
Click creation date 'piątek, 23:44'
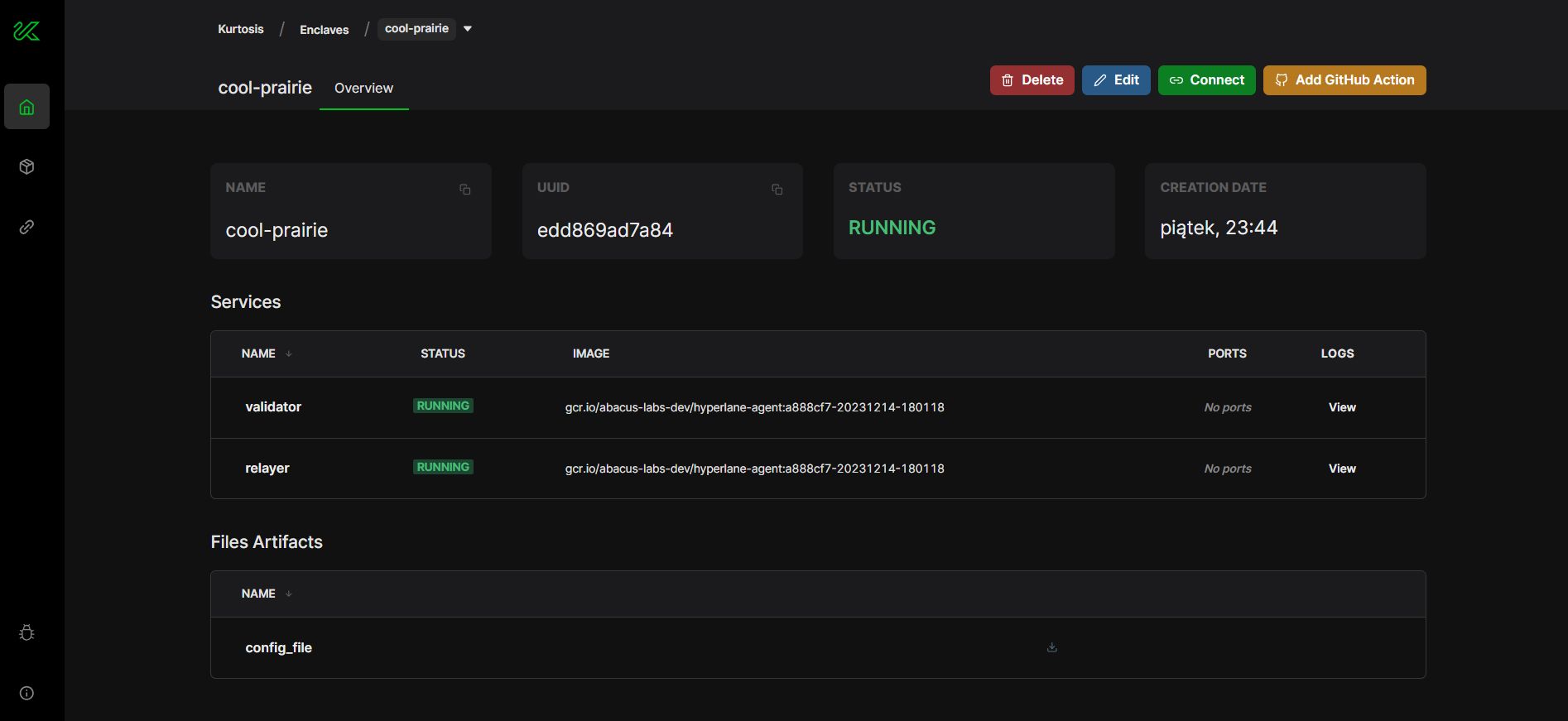pyautogui.click(x=1219, y=228)
